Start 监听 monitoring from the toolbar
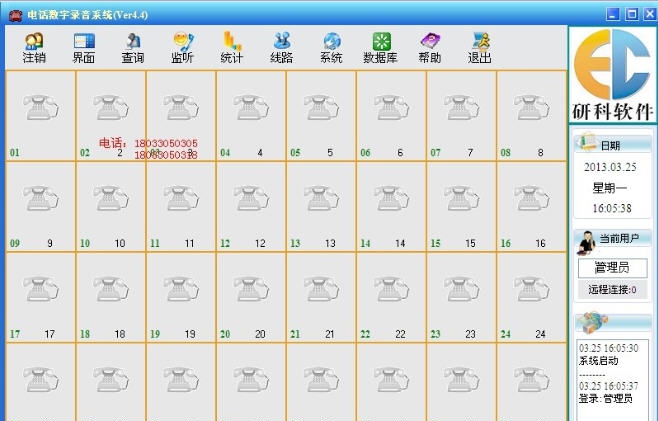This screenshot has height=421, width=658. (x=183, y=48)
